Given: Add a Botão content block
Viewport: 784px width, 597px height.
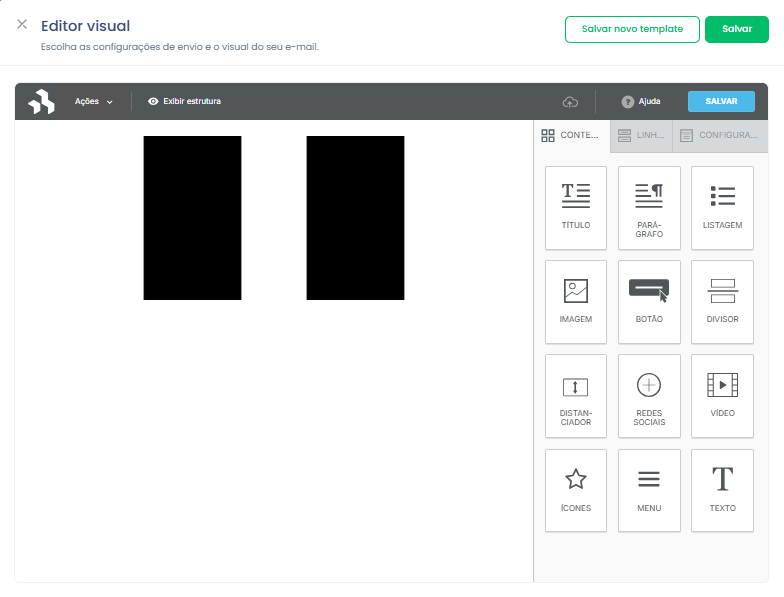Looking at the screenshot, I should pos(649,302).
